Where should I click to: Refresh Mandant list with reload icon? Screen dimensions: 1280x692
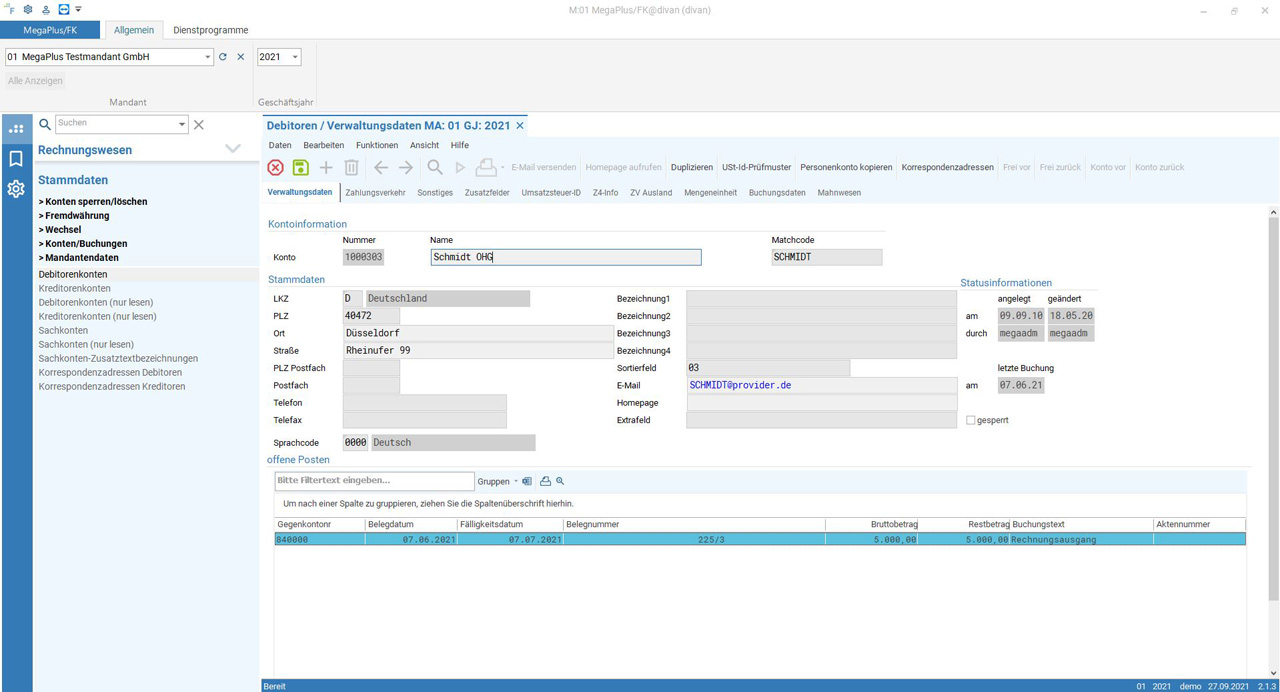pos(223,57)
